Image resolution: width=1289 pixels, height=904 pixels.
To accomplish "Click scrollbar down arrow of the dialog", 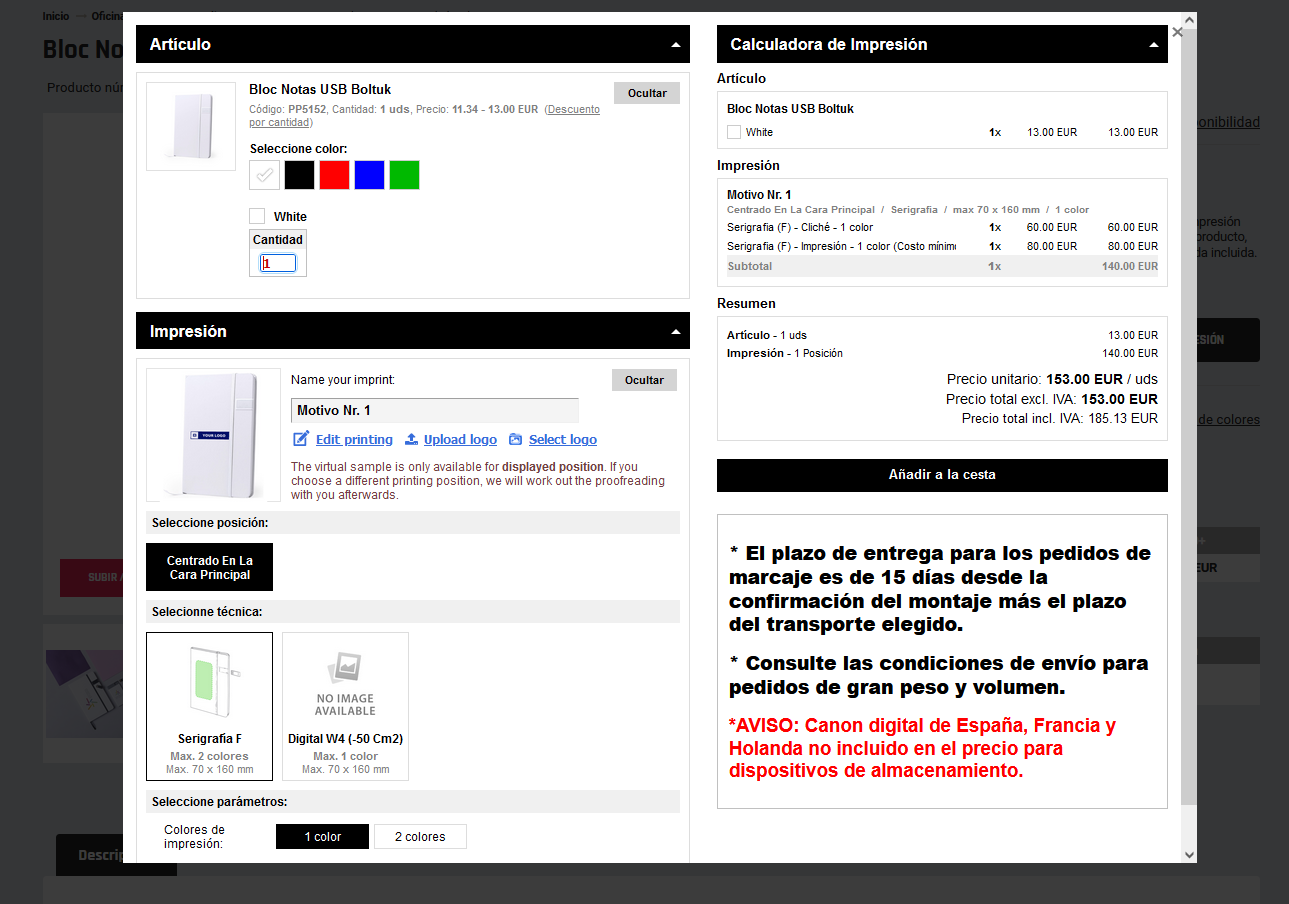I will click(x=1189, y=855).
